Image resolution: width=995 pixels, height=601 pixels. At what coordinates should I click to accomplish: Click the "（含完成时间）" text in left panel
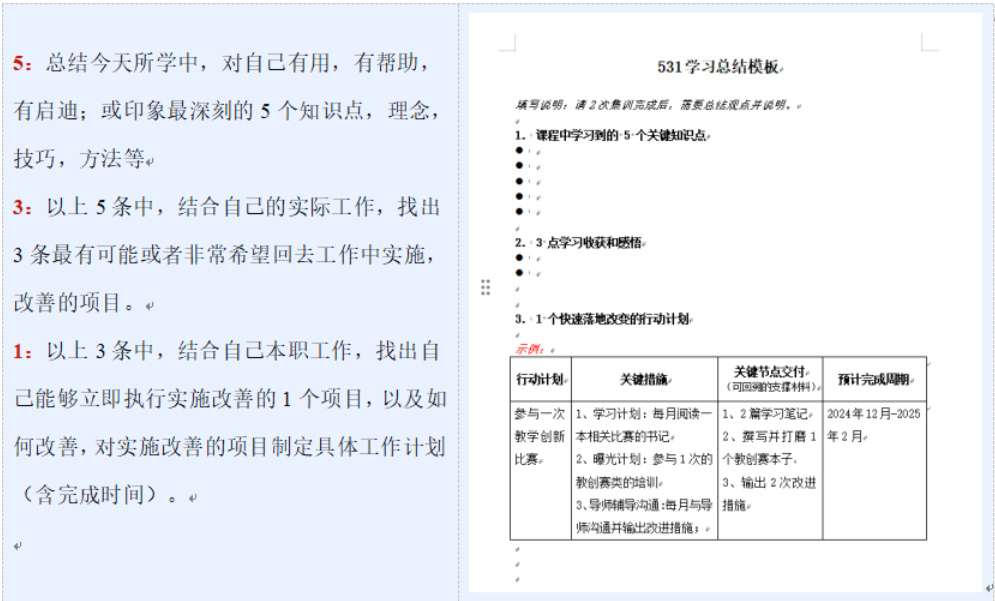pyautogui.click(x=90, y=495)
